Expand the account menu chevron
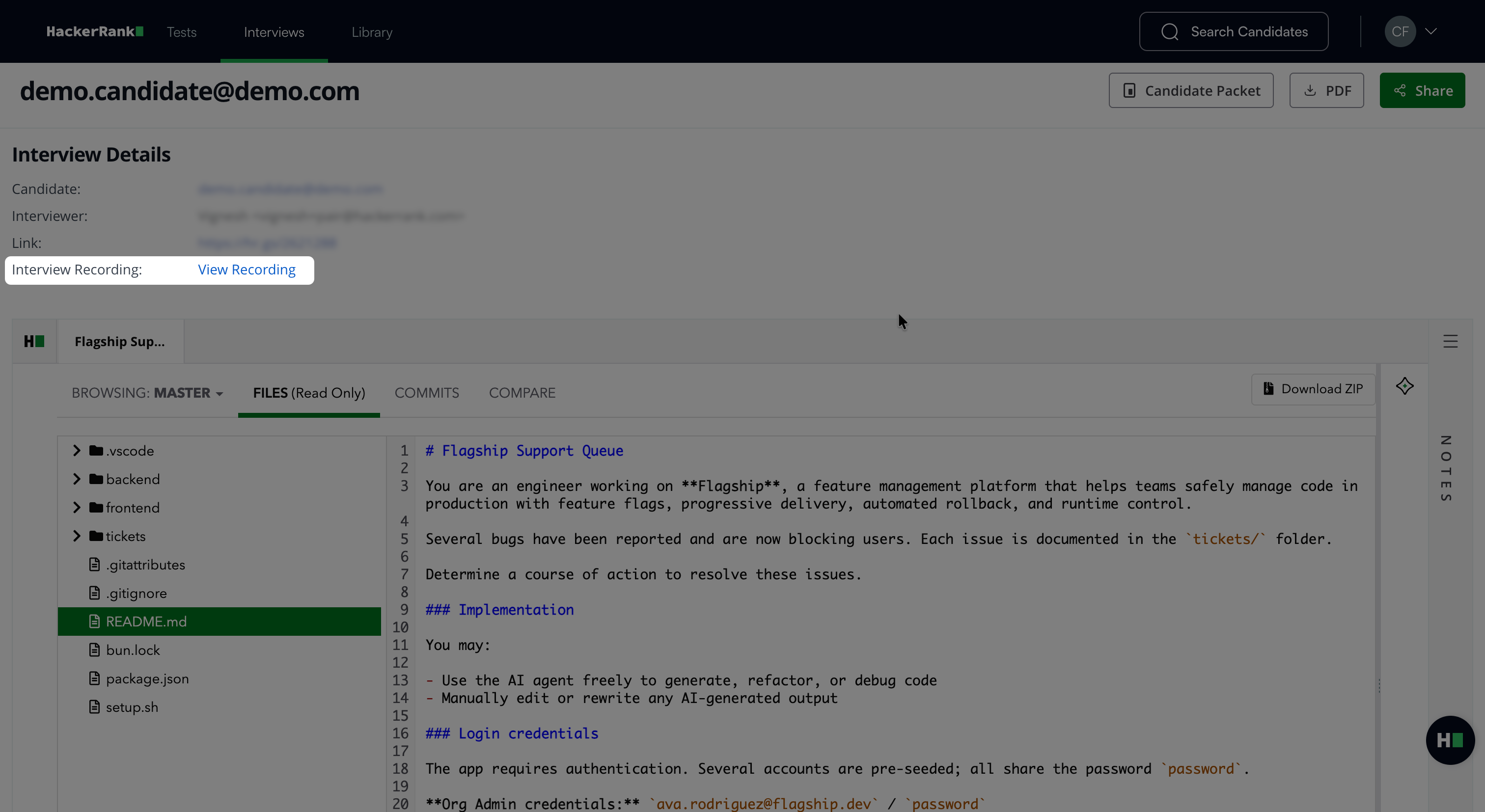Image resolution: width=1485 pixels, height=812 pixels. (x=1431, y=32)
